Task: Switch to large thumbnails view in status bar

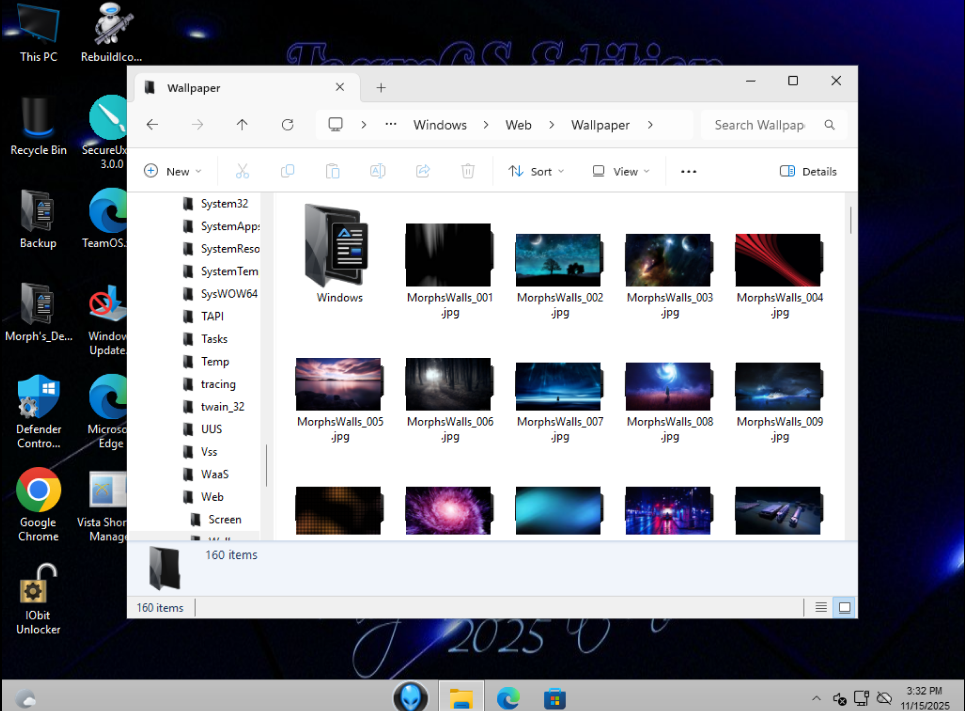Action: 844,607
